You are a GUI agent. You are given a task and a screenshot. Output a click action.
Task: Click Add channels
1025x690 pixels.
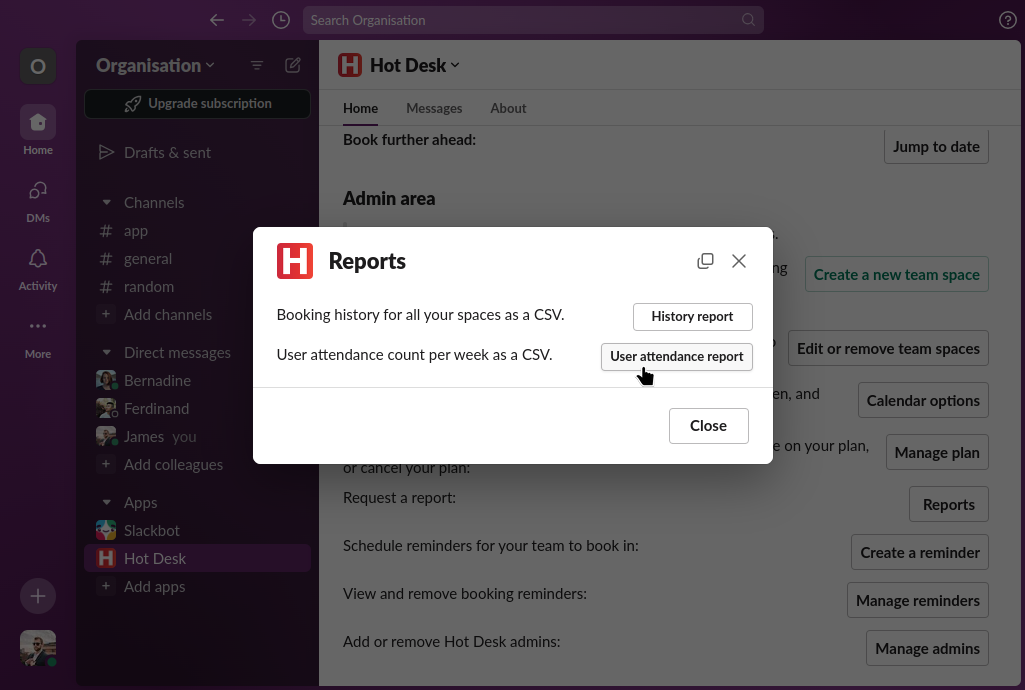point(197,315)
